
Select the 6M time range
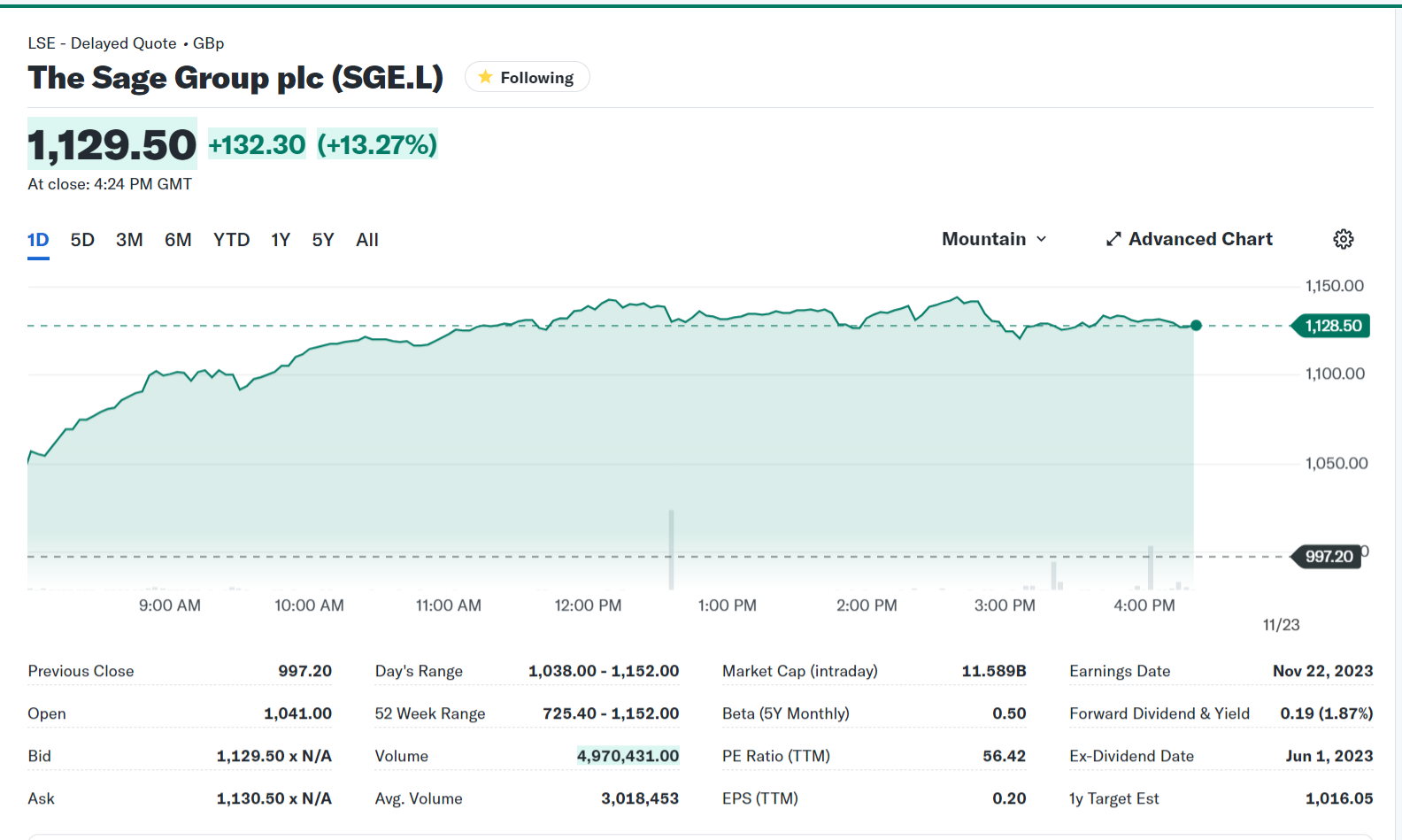[x=178, y=240]
